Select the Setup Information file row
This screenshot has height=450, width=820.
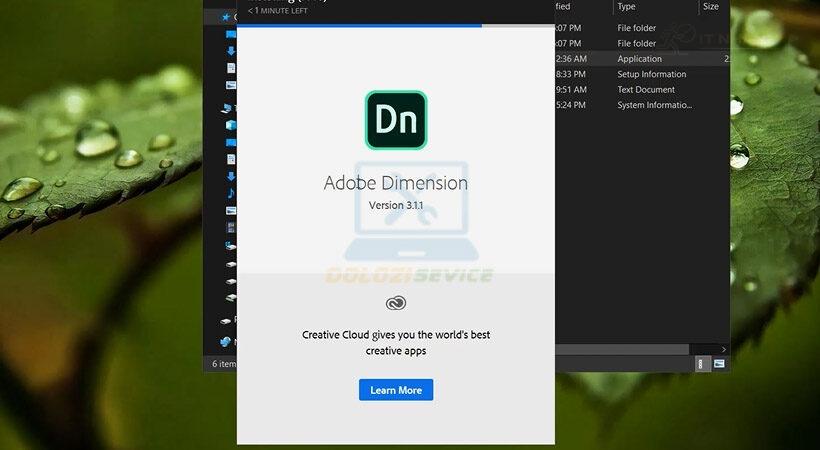(651, 74)
